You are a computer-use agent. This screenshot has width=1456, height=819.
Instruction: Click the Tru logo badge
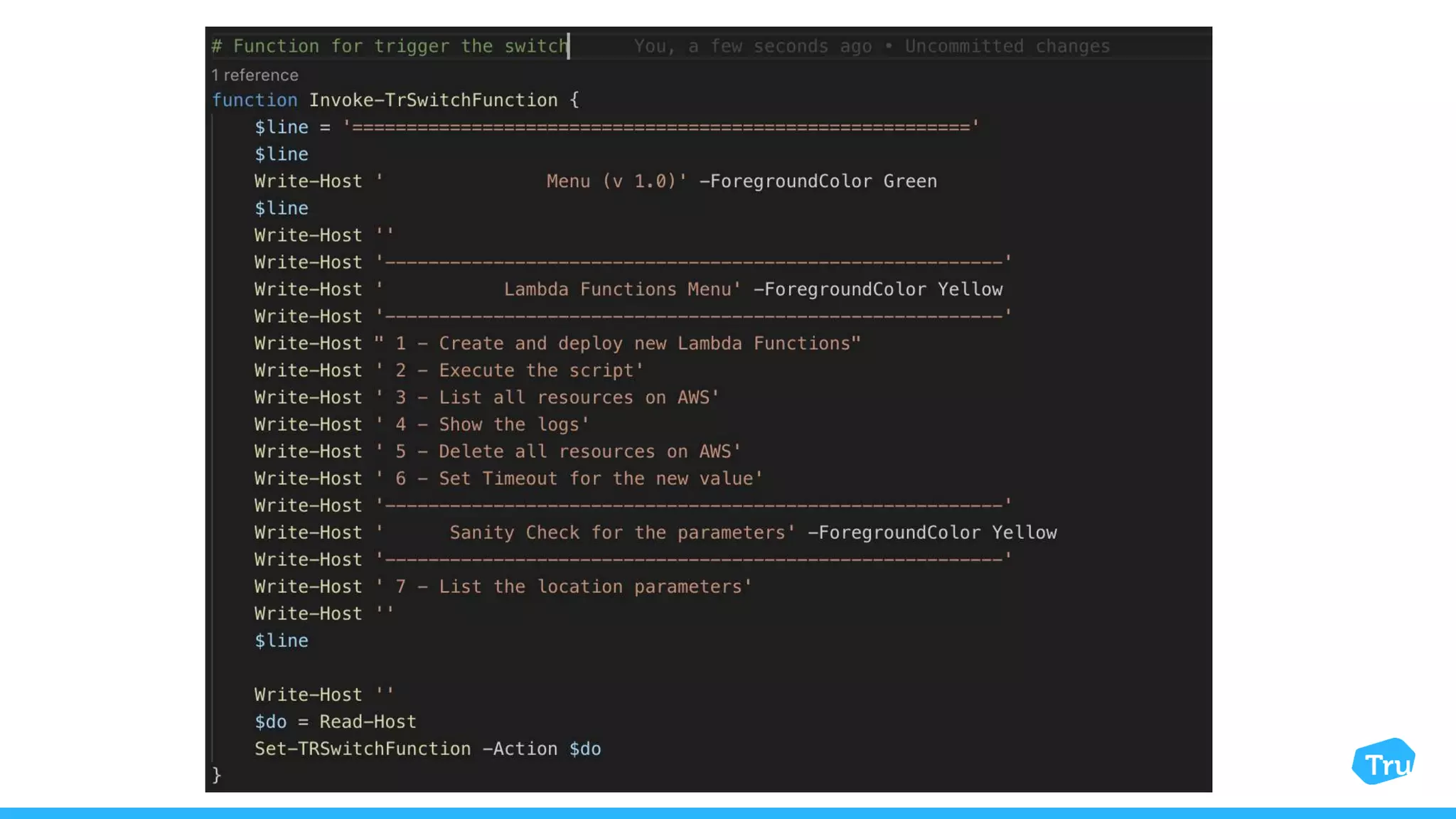click(1383, 762)
